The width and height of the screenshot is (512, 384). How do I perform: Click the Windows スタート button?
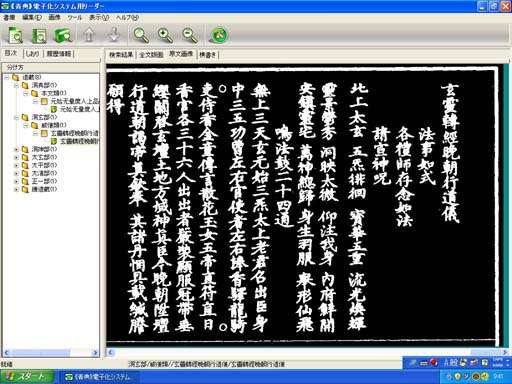(28, 377)
